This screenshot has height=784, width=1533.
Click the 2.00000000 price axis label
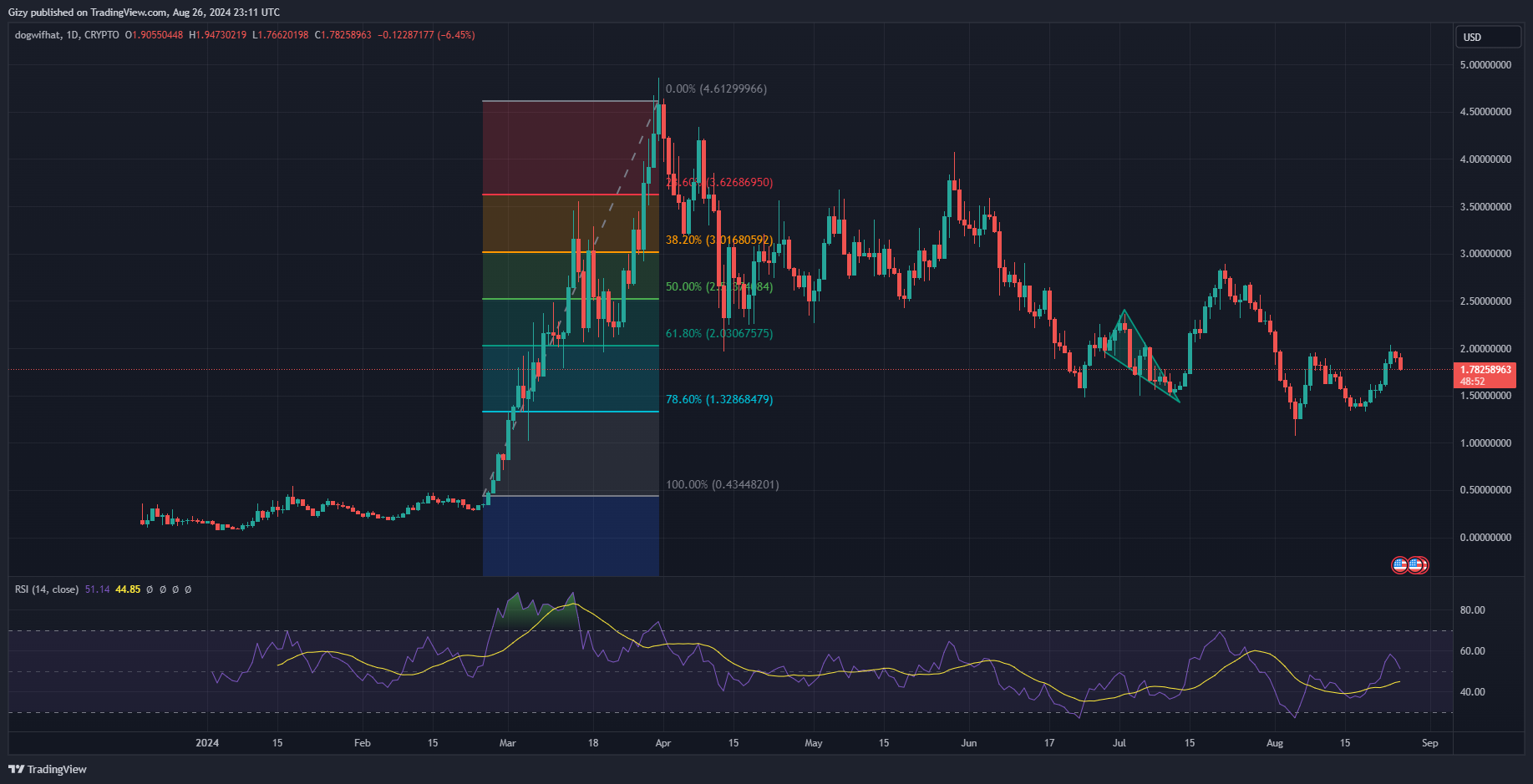click(x=1485, y=349)
